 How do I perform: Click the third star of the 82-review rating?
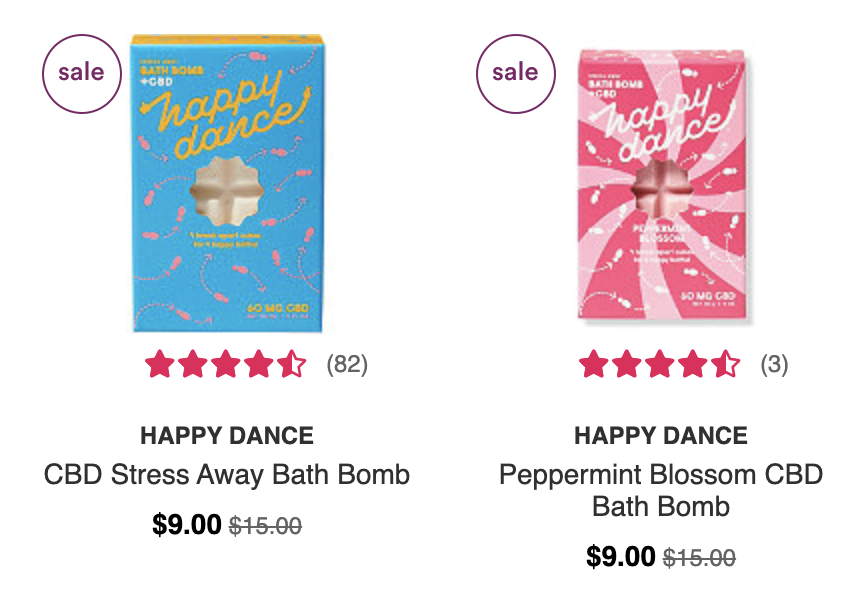click(225, 364)
